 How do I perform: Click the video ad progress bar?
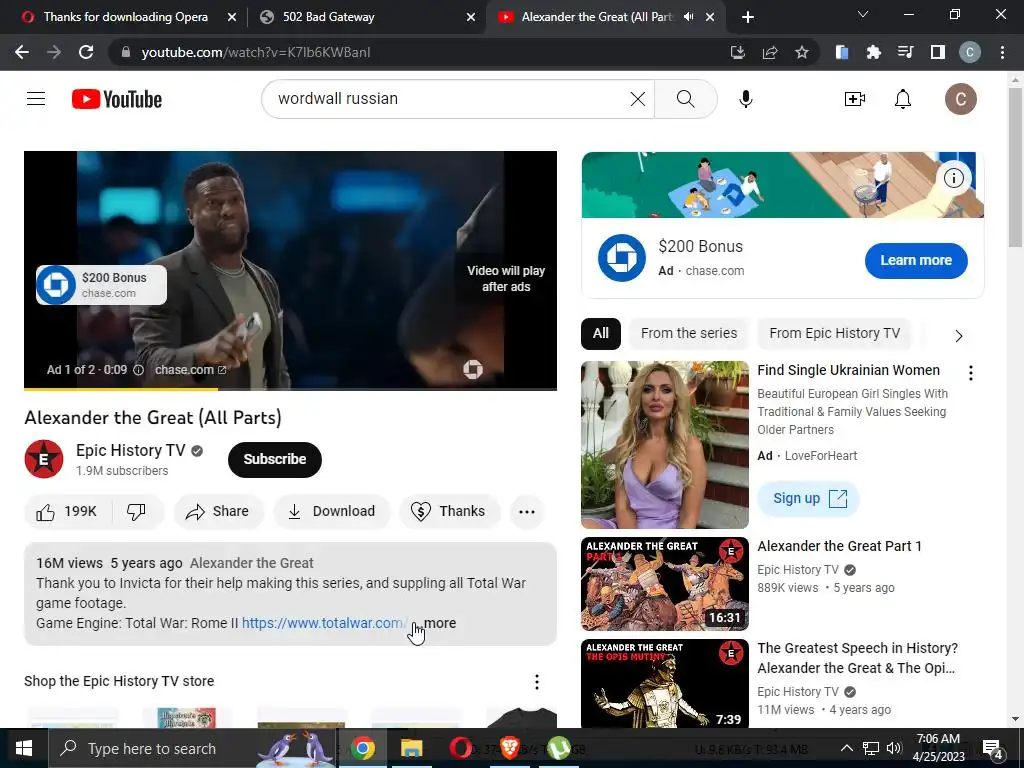click(x=290, y=389)
